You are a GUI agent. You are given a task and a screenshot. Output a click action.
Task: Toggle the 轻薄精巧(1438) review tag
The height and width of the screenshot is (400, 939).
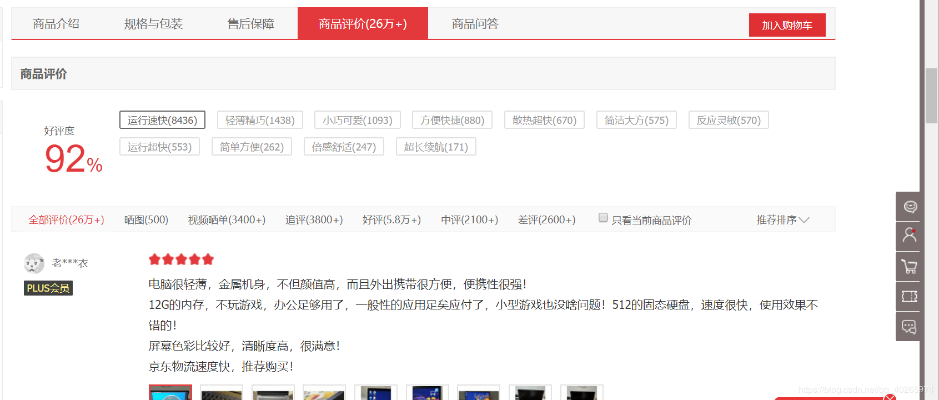pyautogui.click(x=259, y=120)
